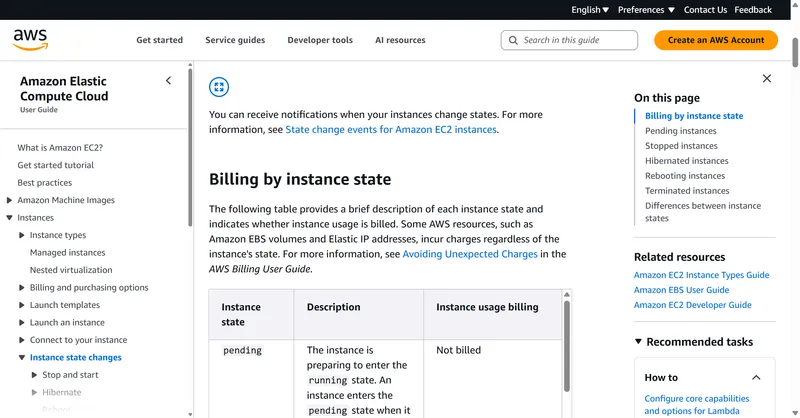The height and width of the screenshot is (418, 800).
Task: Collapse the left navigation sidebar arrow
Action: point(168,81)
